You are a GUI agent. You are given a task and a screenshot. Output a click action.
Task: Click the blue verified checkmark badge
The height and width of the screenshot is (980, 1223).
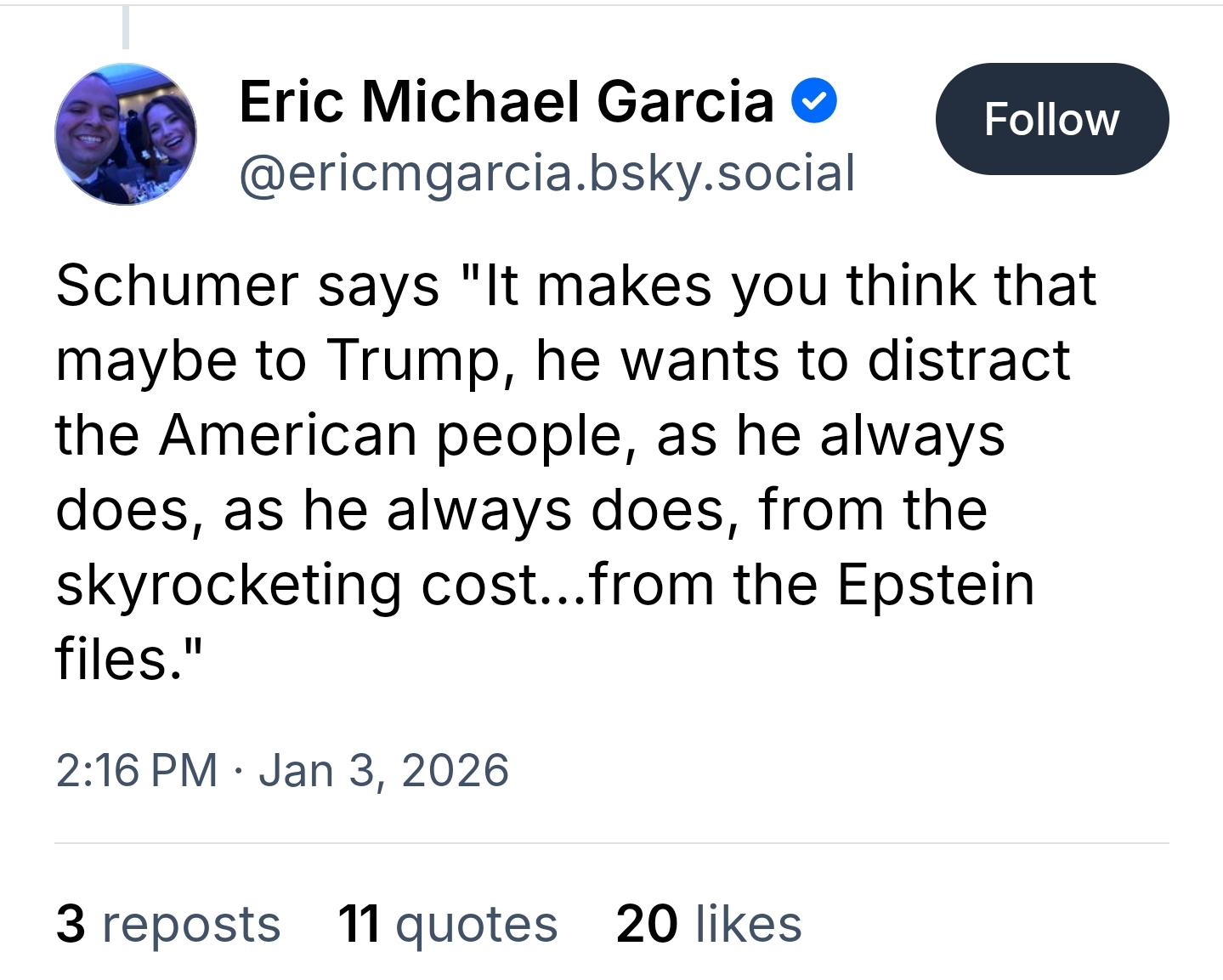pyautogui.click(x=814, y=101)
